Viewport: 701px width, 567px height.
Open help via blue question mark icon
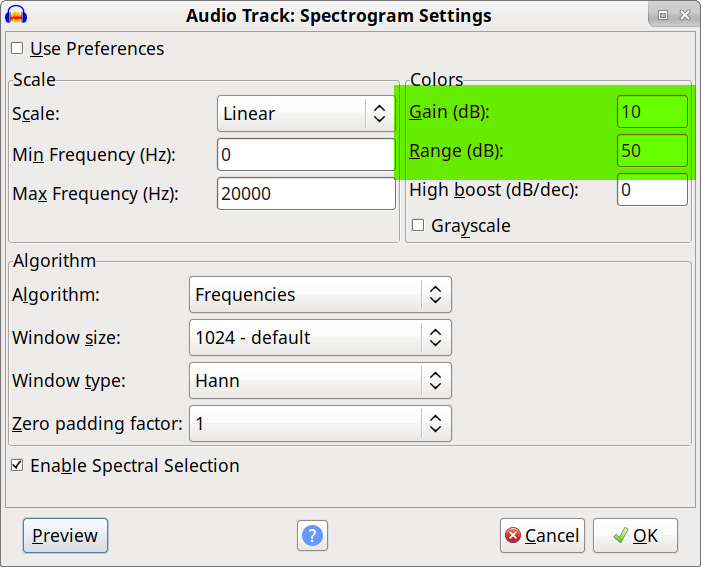312,535
